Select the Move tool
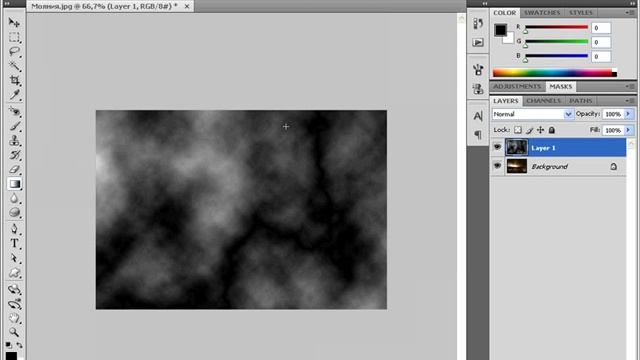Image resolution: width=640 pixels, height=360 pixels. [14, 22]
